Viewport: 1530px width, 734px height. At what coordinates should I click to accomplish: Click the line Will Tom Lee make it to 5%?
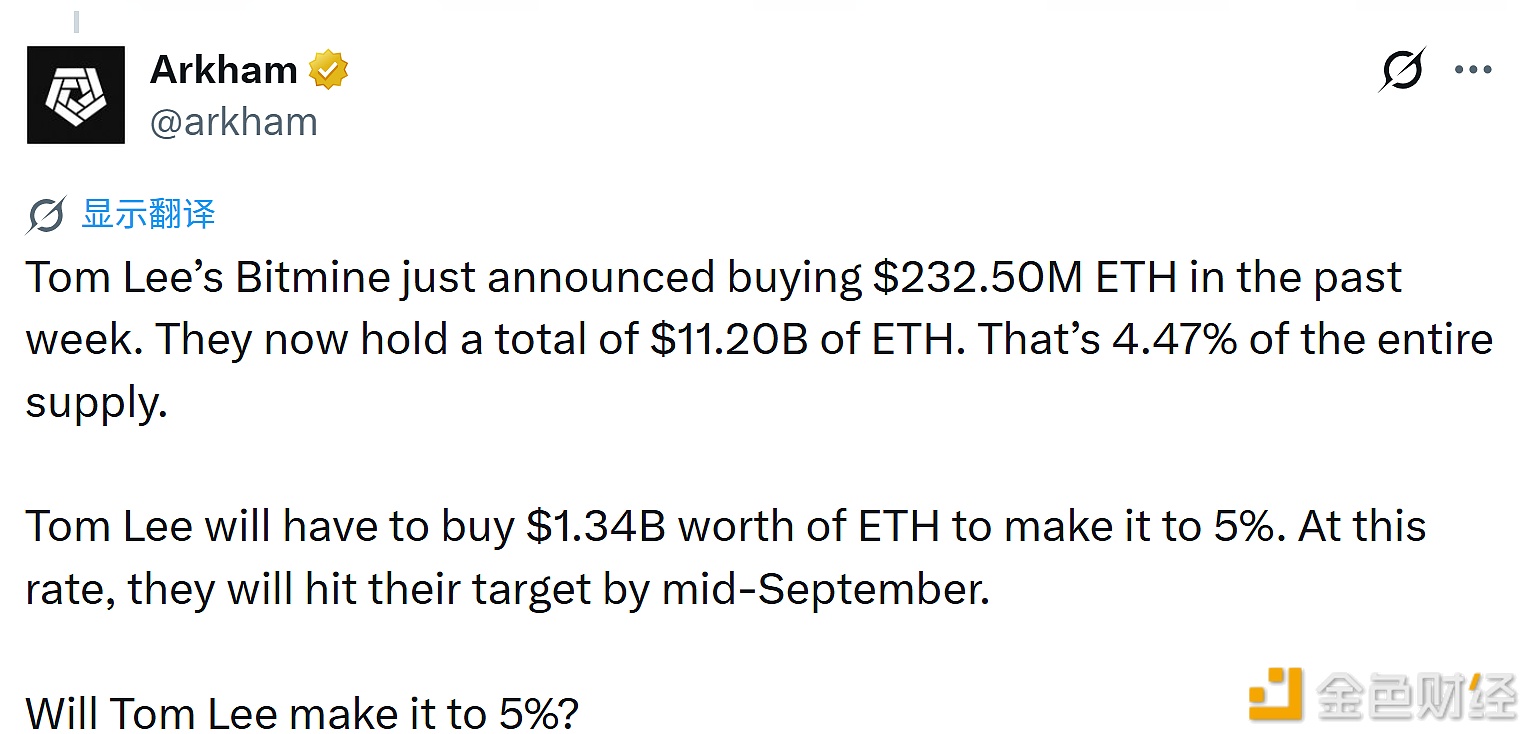point(302,714)
